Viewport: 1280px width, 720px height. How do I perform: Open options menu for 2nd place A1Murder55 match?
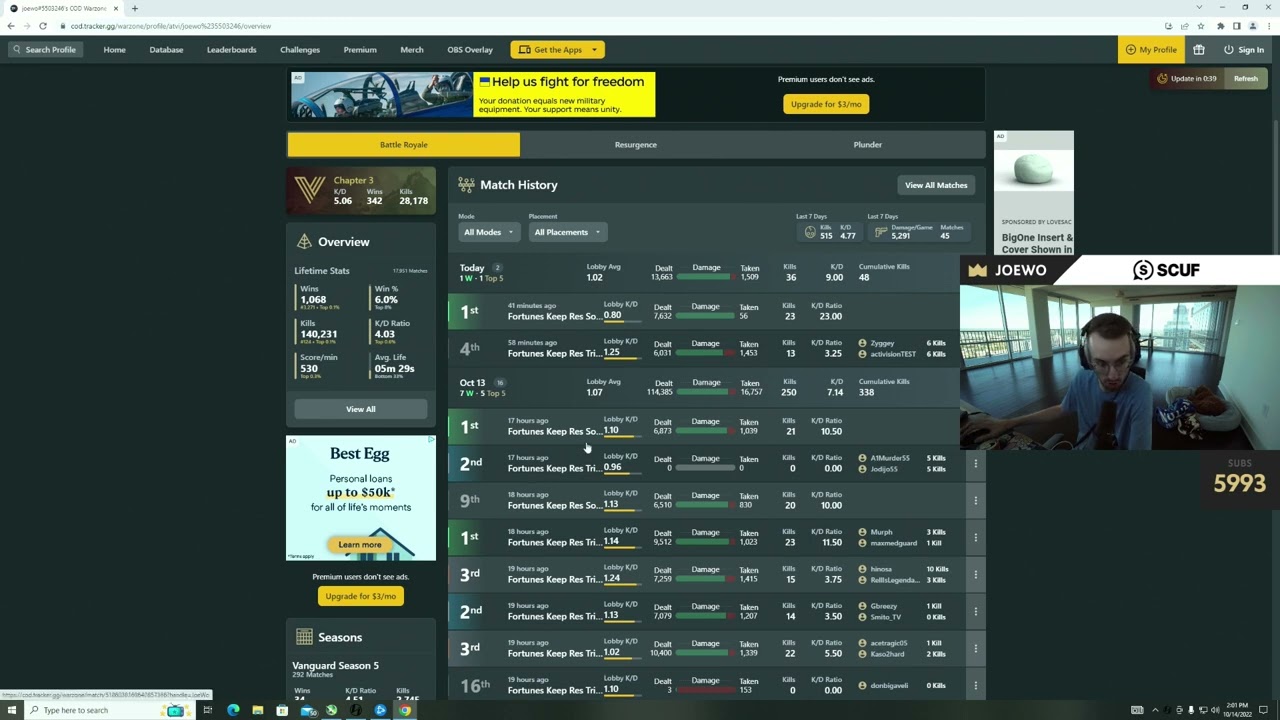[975, 463]
